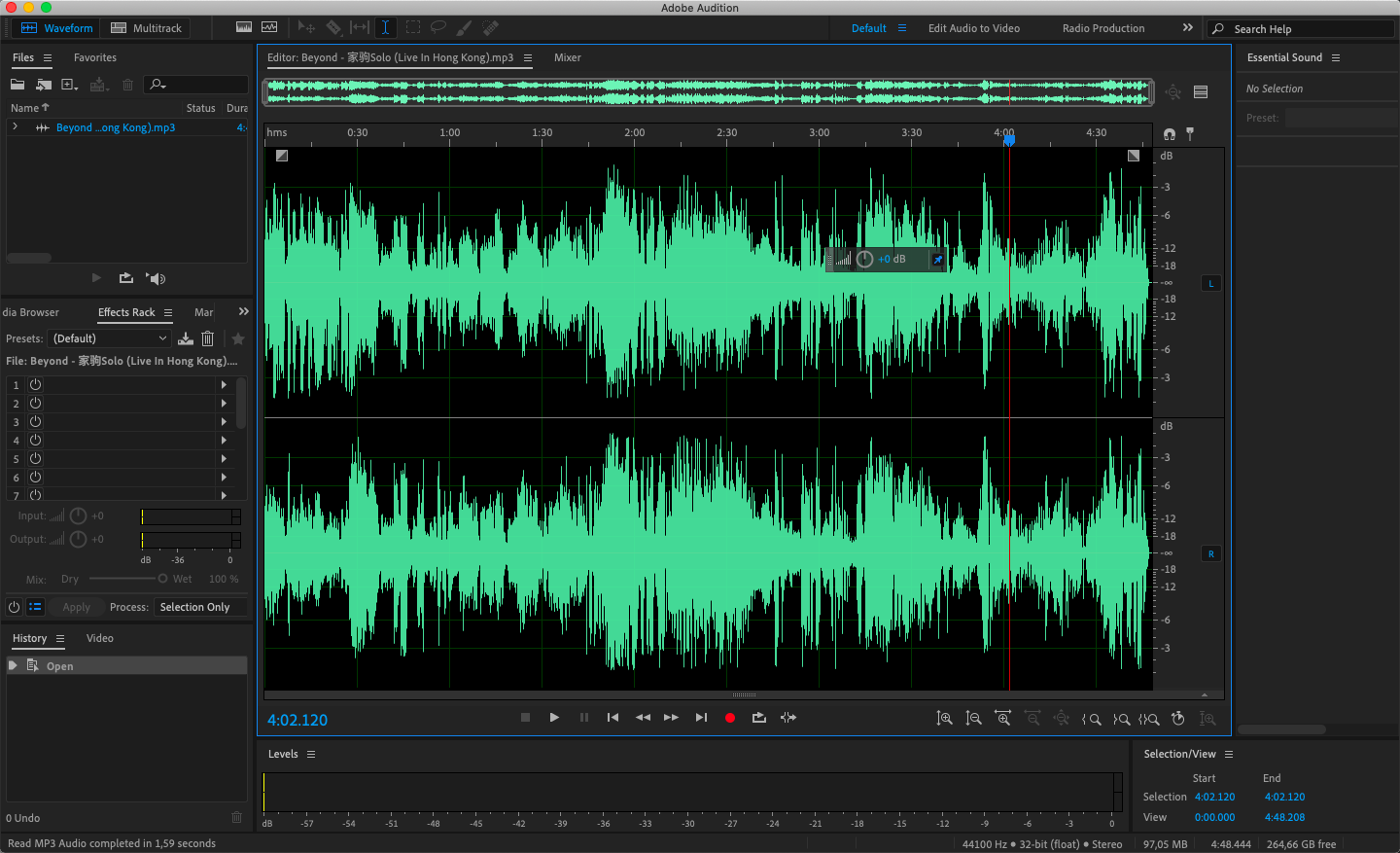The image size is (1400, 853).
Task: Adjust the Dry/Wet mix slider
Action: coord(162,579)
